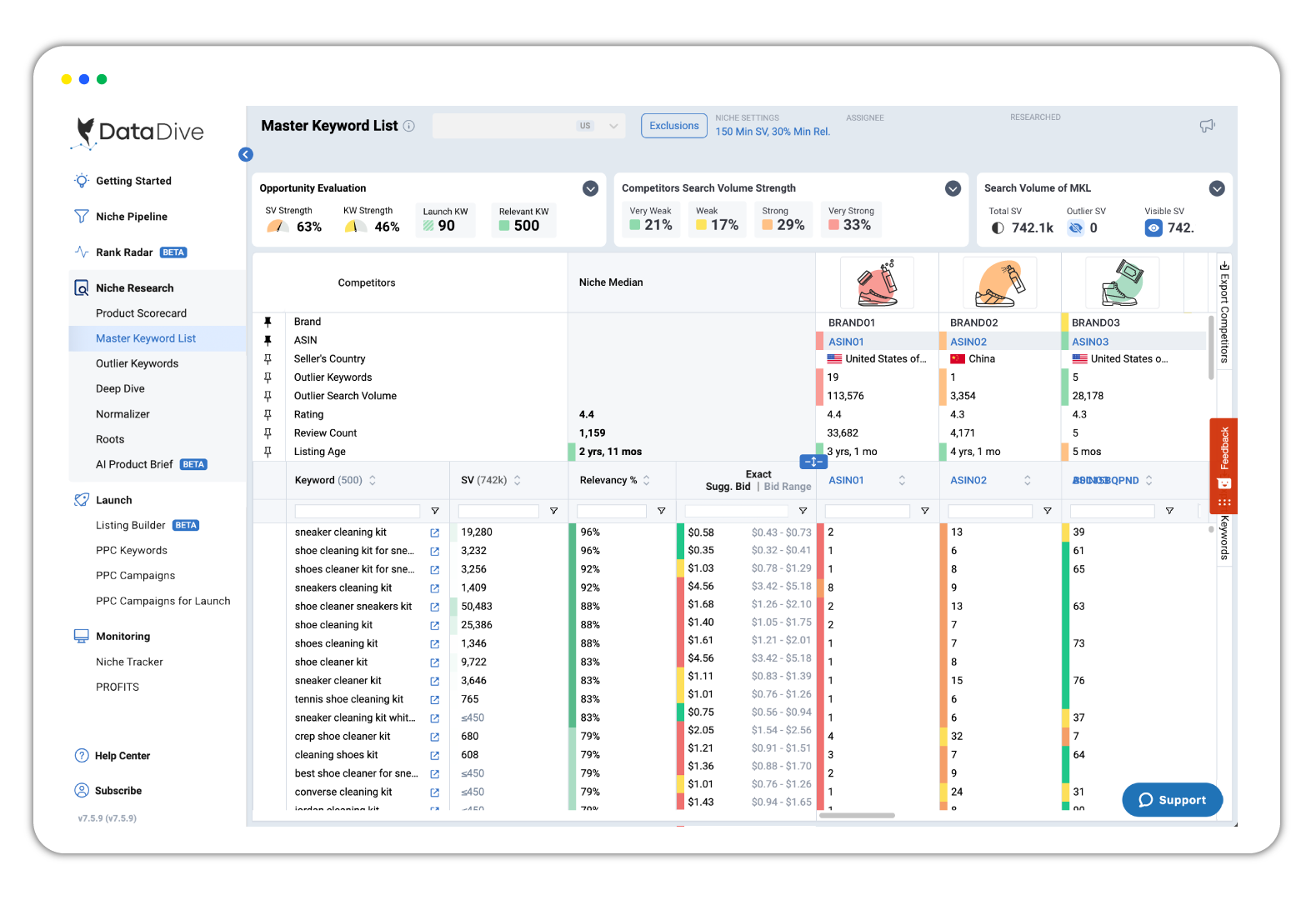Open external link for tennis shoe cleaning kit

[x=434, y=700]
